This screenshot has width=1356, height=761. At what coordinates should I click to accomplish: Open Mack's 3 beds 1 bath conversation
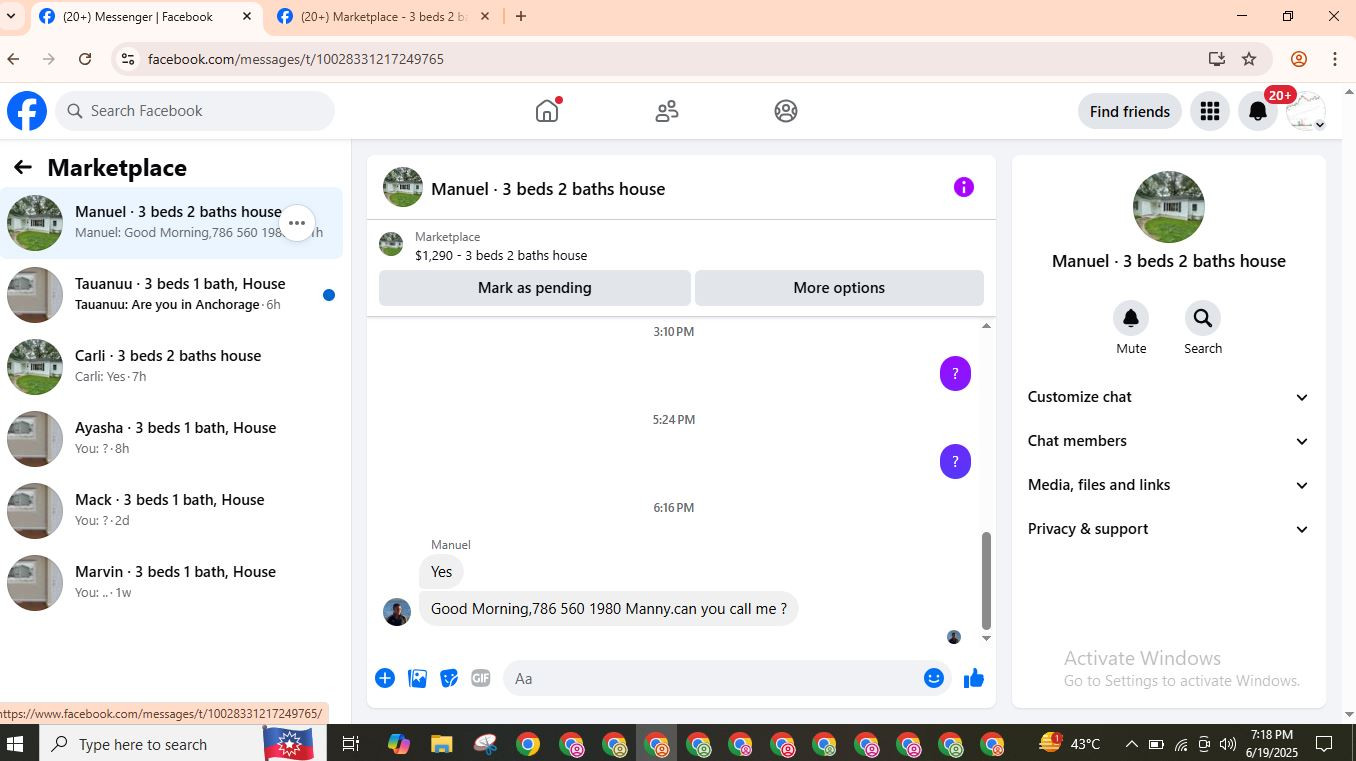[x=172, y=511]
